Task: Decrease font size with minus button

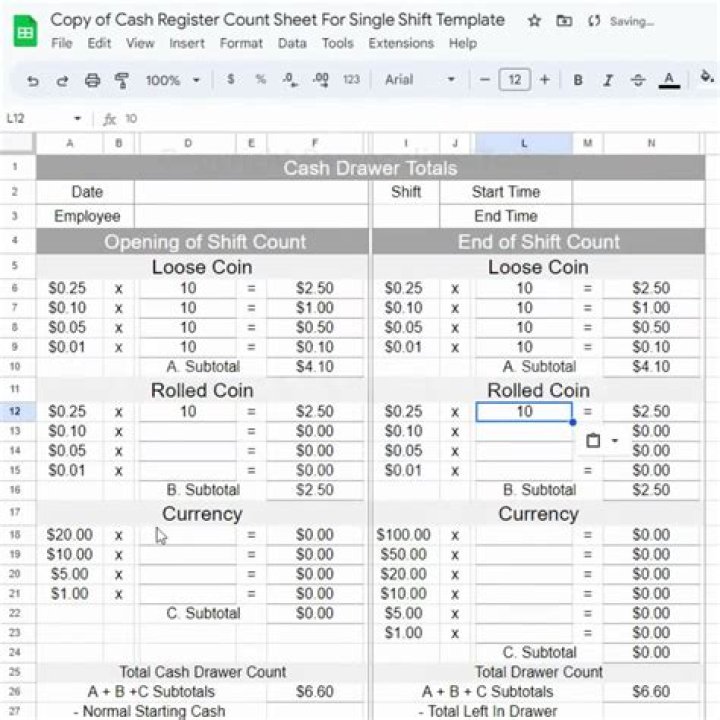Action: [x=484, y=80]
